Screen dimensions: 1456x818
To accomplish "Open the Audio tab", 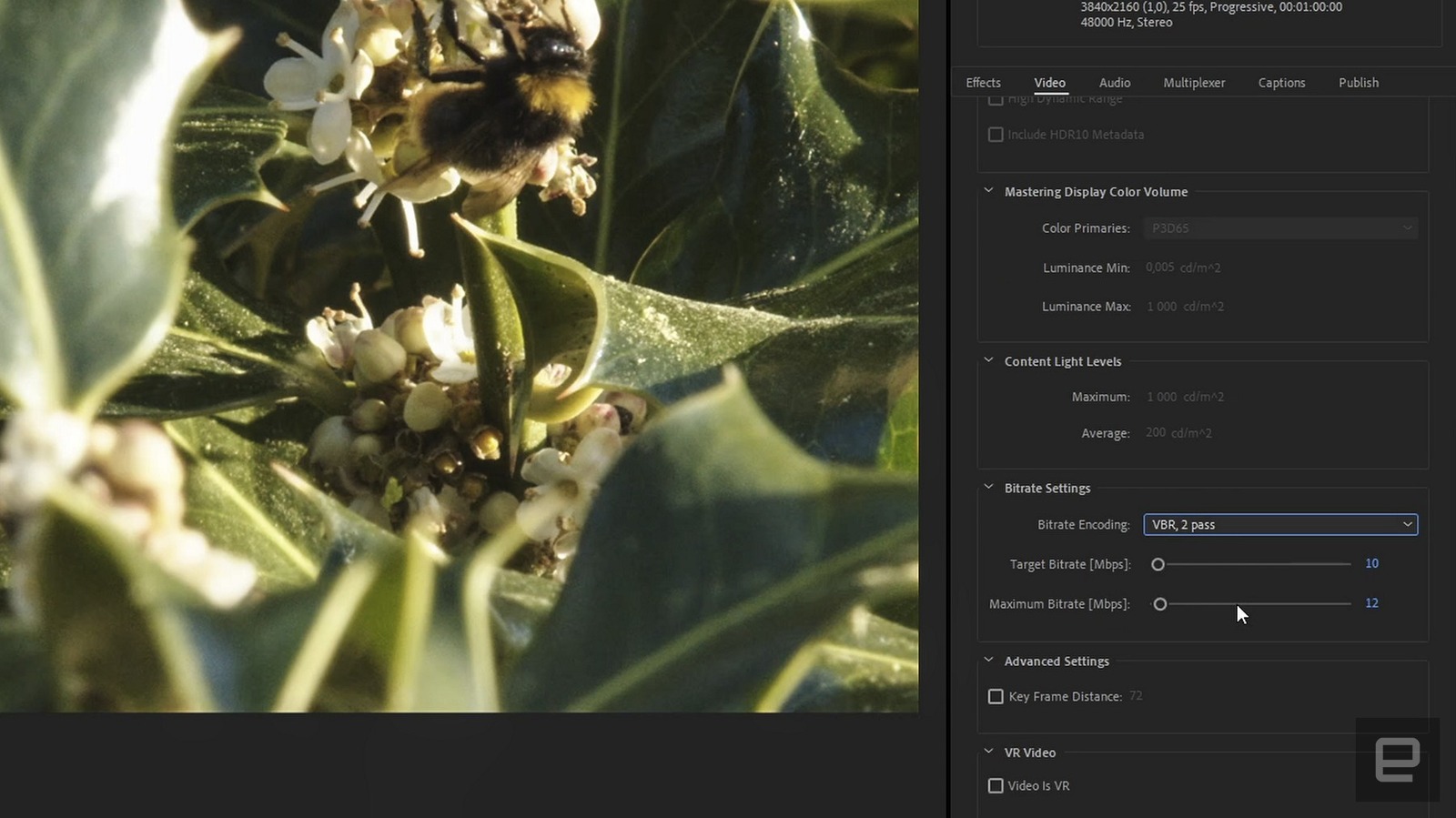I will click(1114, 83).
